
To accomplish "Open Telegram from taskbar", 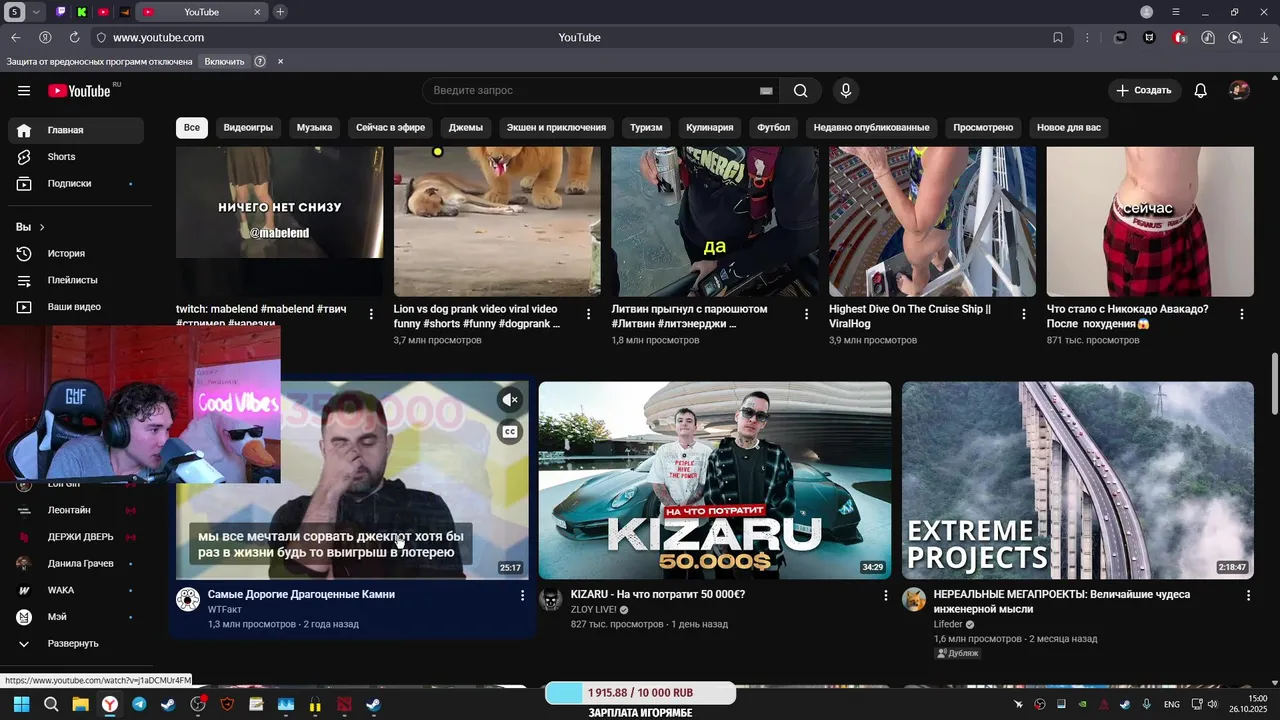I will click(139, 705).
